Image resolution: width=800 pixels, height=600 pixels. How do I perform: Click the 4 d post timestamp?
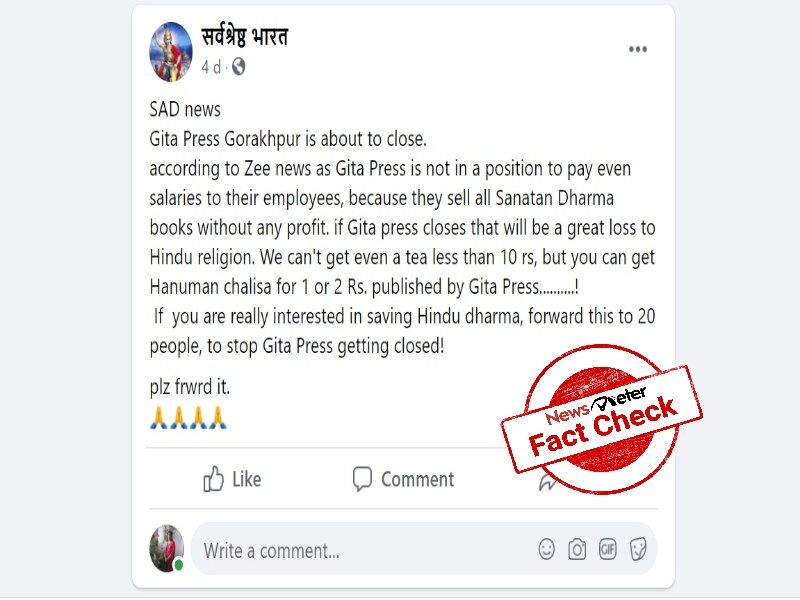point(211,67)
